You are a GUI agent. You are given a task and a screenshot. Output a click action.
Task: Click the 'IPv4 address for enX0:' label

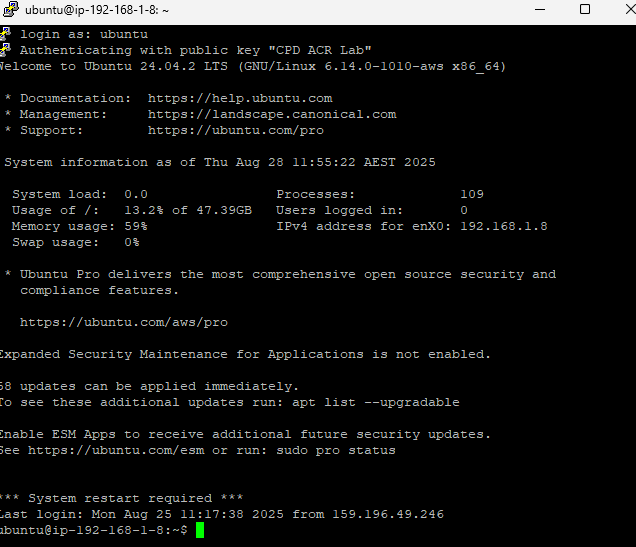(363, 226)
